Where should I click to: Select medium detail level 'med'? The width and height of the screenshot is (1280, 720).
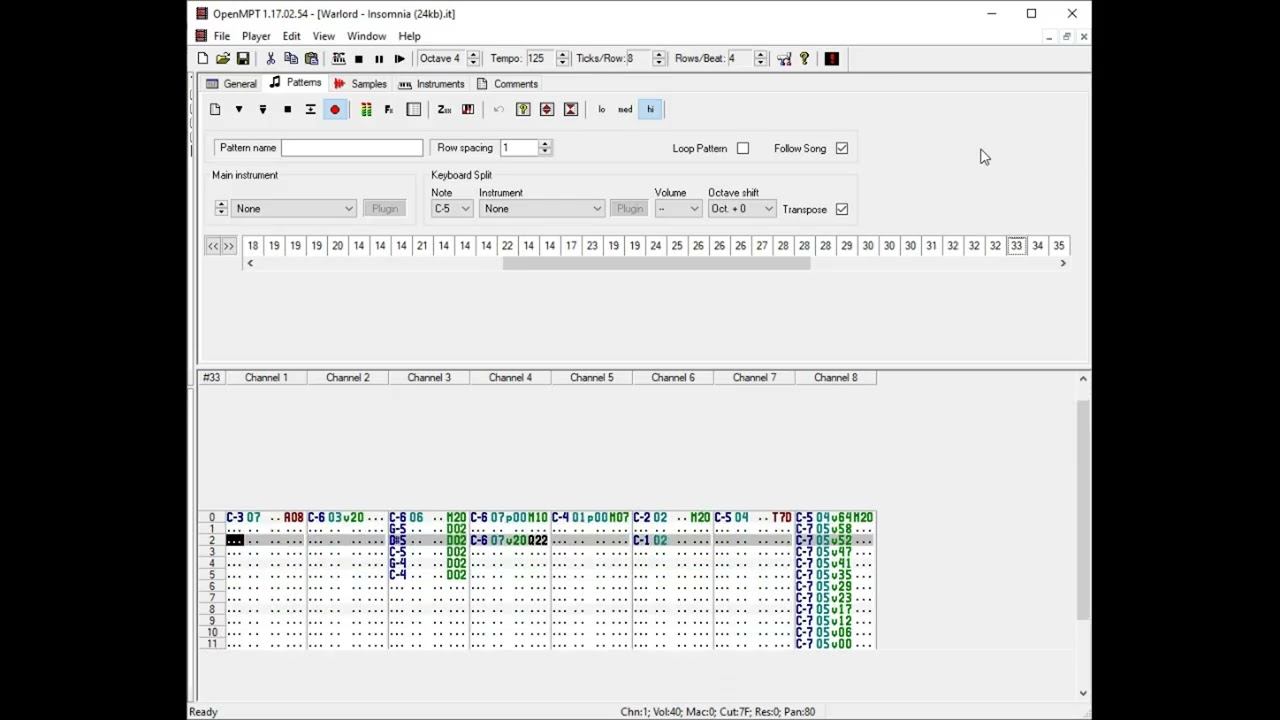(625, 110)
